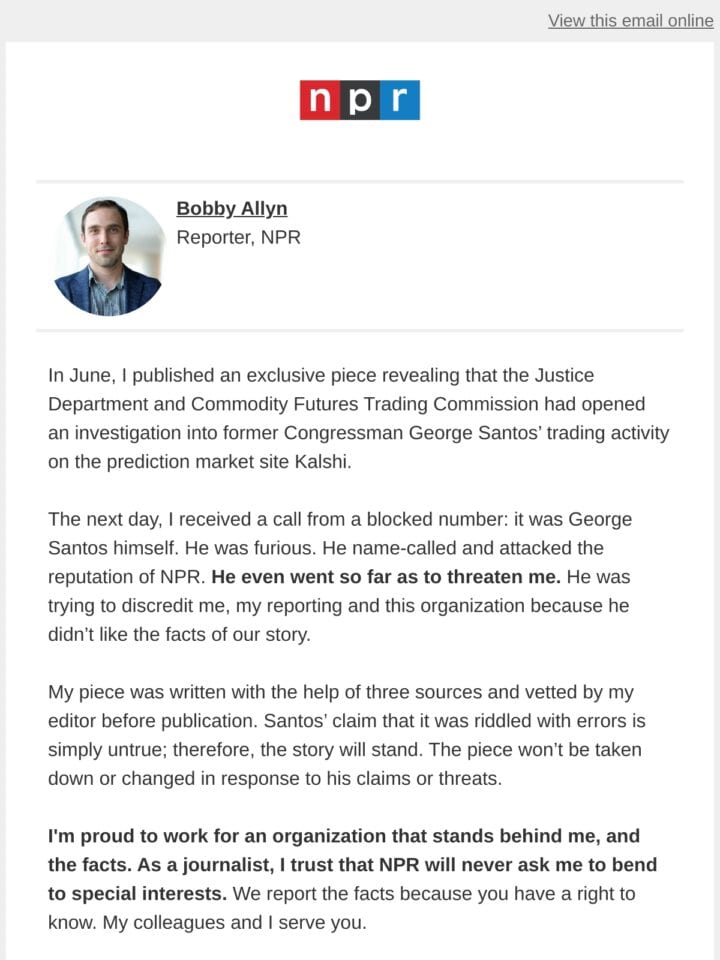Screen dimensions: 720x960
Task: Click the blue 'r' block of the logo
Action: [400, 100]
